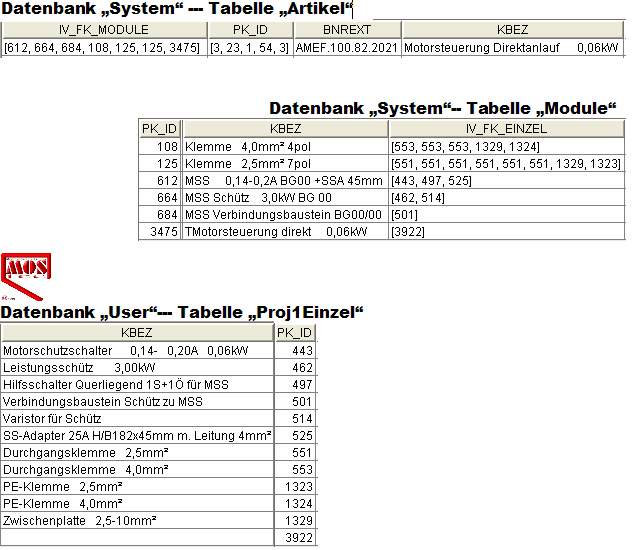635x550 pixels.
Task: Click the Datenbank User Proj1Einzel heading
Action: tap(181, 312)
